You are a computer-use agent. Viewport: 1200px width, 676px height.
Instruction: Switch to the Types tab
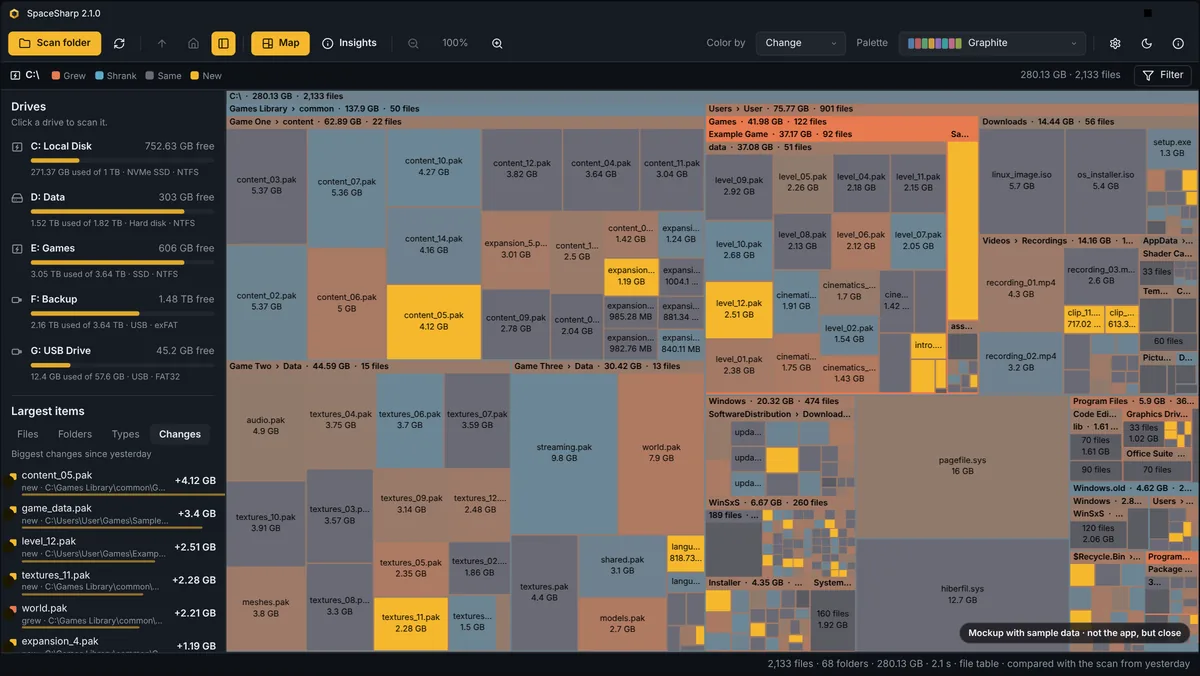[x=126, y=434]
